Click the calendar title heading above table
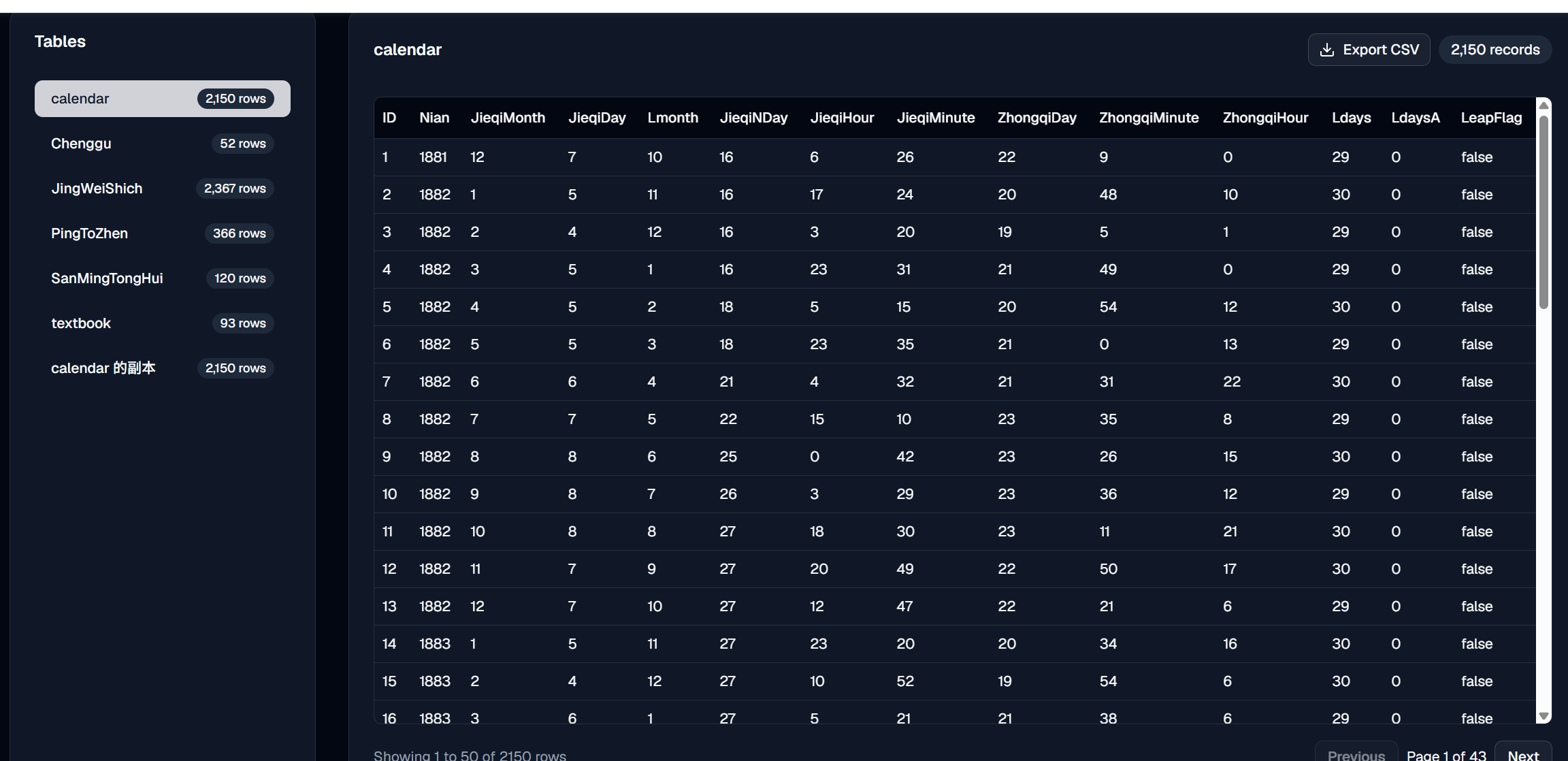Viewport: 1568px width, 761px height. pyautogui.click(x=408, y=50)
